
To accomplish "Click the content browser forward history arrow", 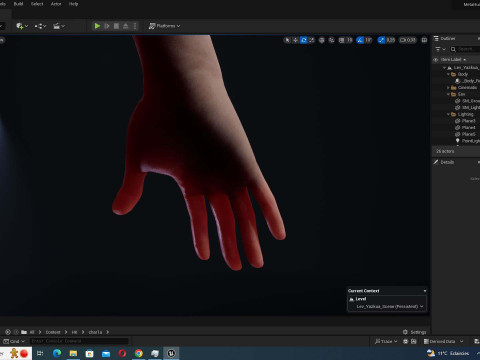I will click(16, 332).
